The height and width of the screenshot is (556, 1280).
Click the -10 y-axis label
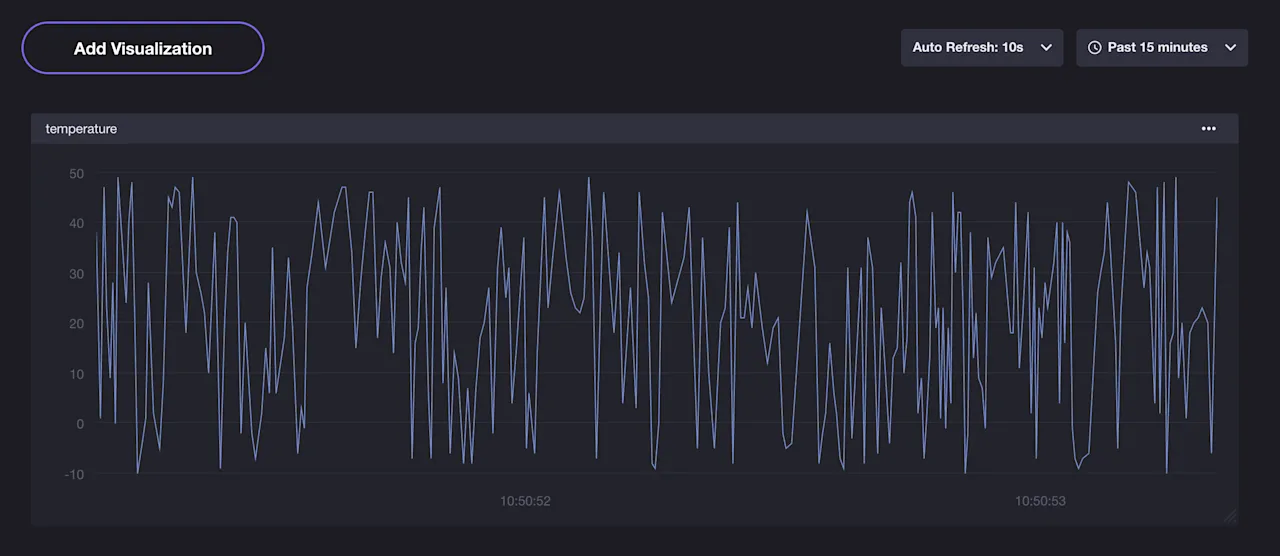(74, 474)
